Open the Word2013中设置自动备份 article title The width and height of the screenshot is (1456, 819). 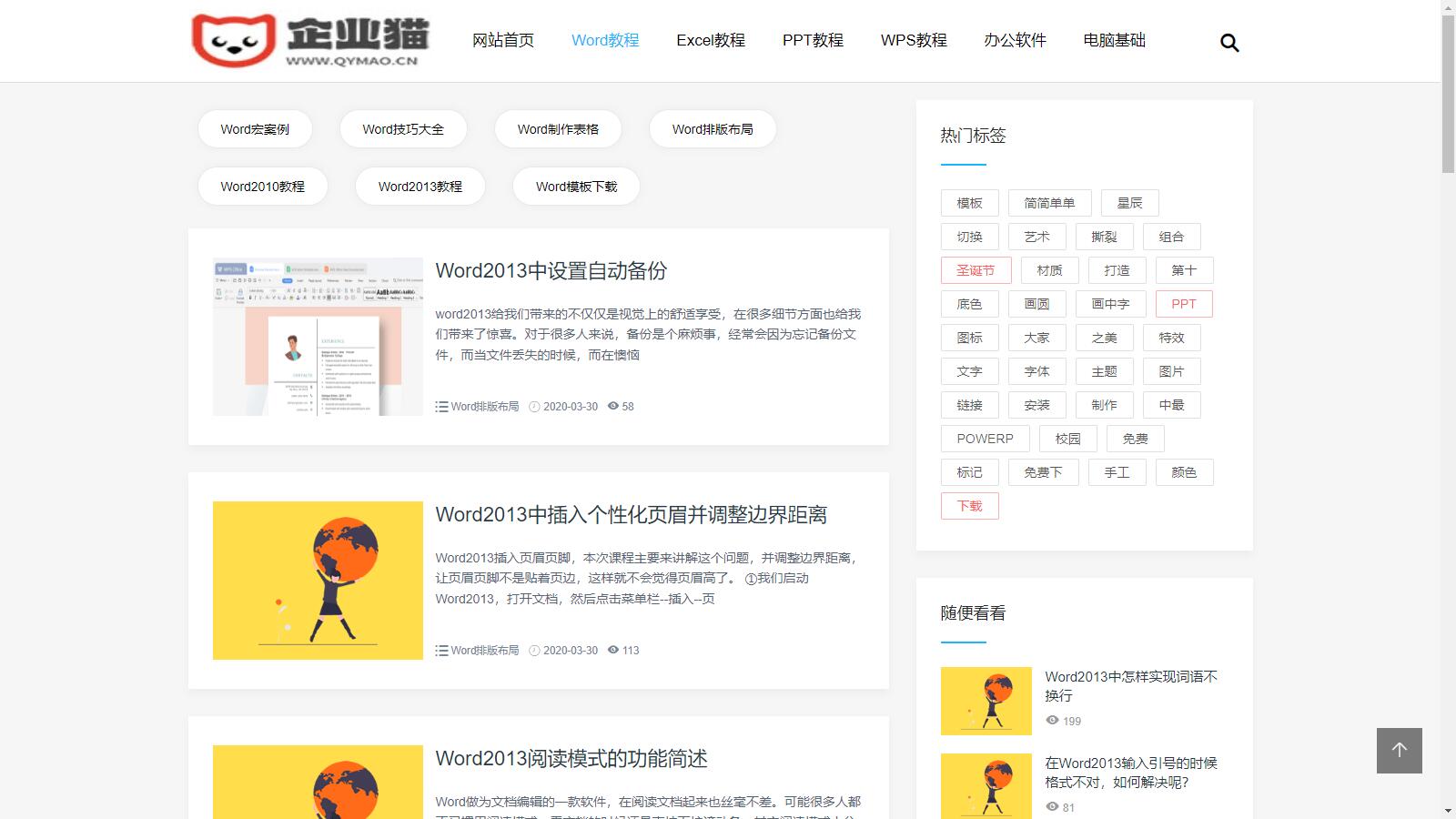(551, 270)
